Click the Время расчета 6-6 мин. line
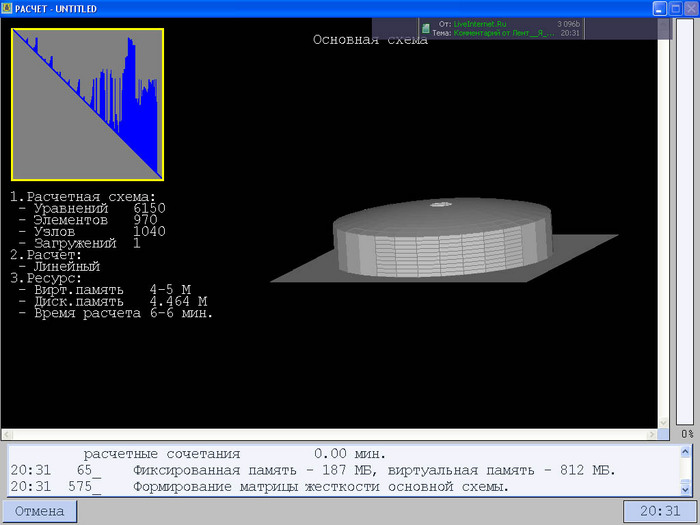700x525 pixels. [x=116, y=313]
